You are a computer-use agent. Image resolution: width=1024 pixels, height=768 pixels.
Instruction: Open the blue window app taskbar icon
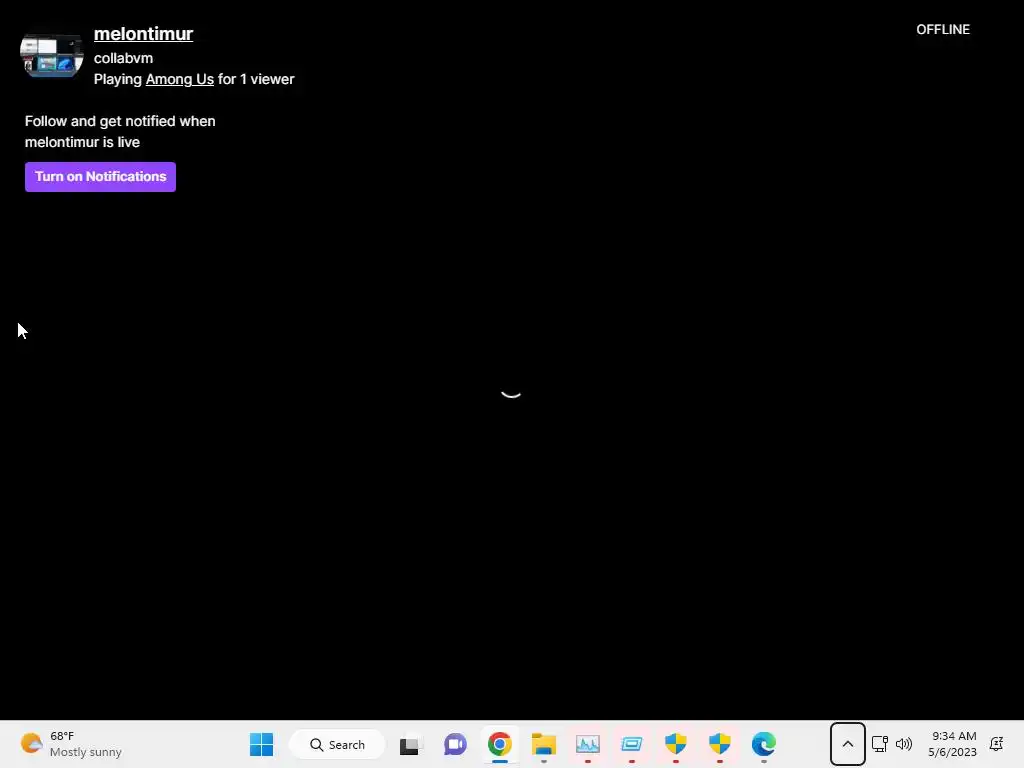click(632, 744)
